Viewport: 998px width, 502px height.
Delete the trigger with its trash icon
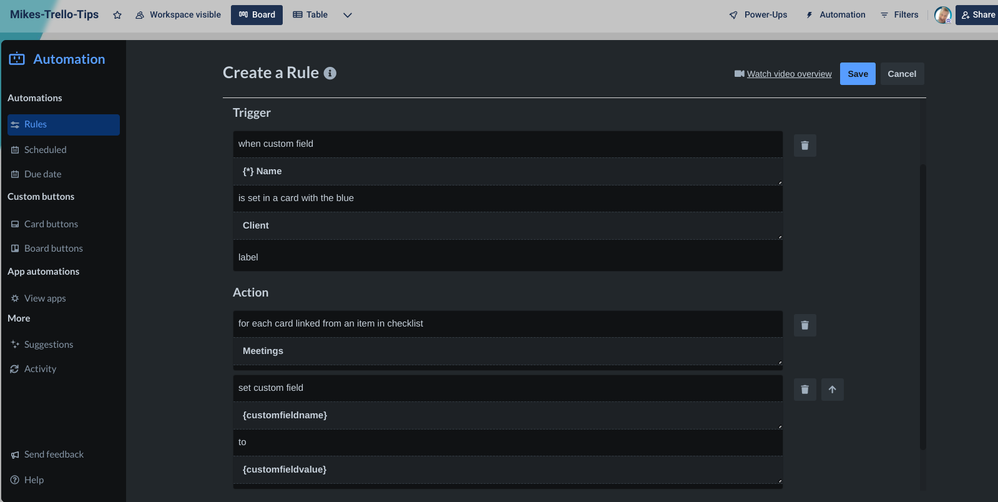[805, 145]
